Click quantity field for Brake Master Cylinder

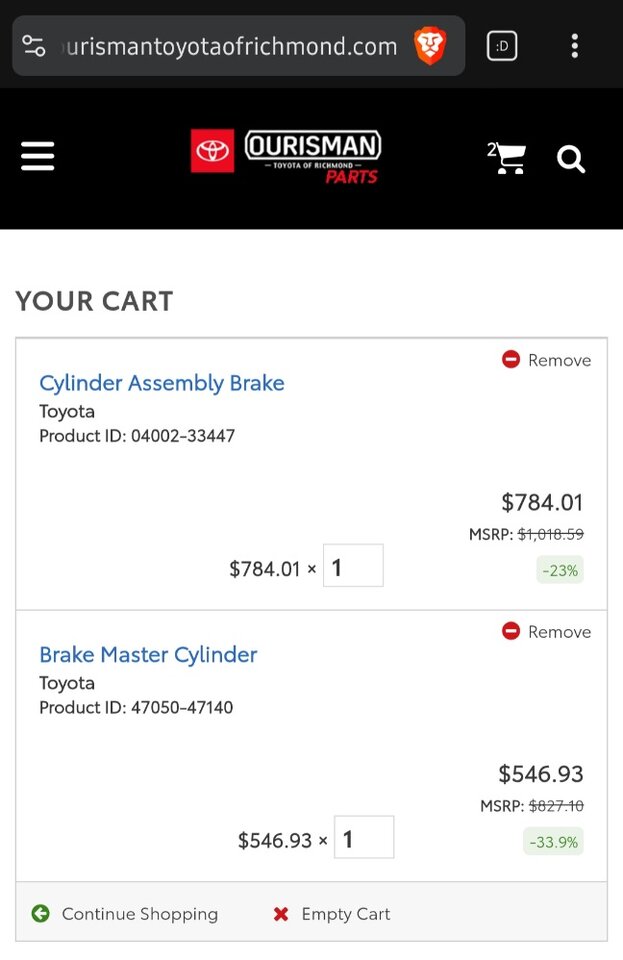point(364,838)
